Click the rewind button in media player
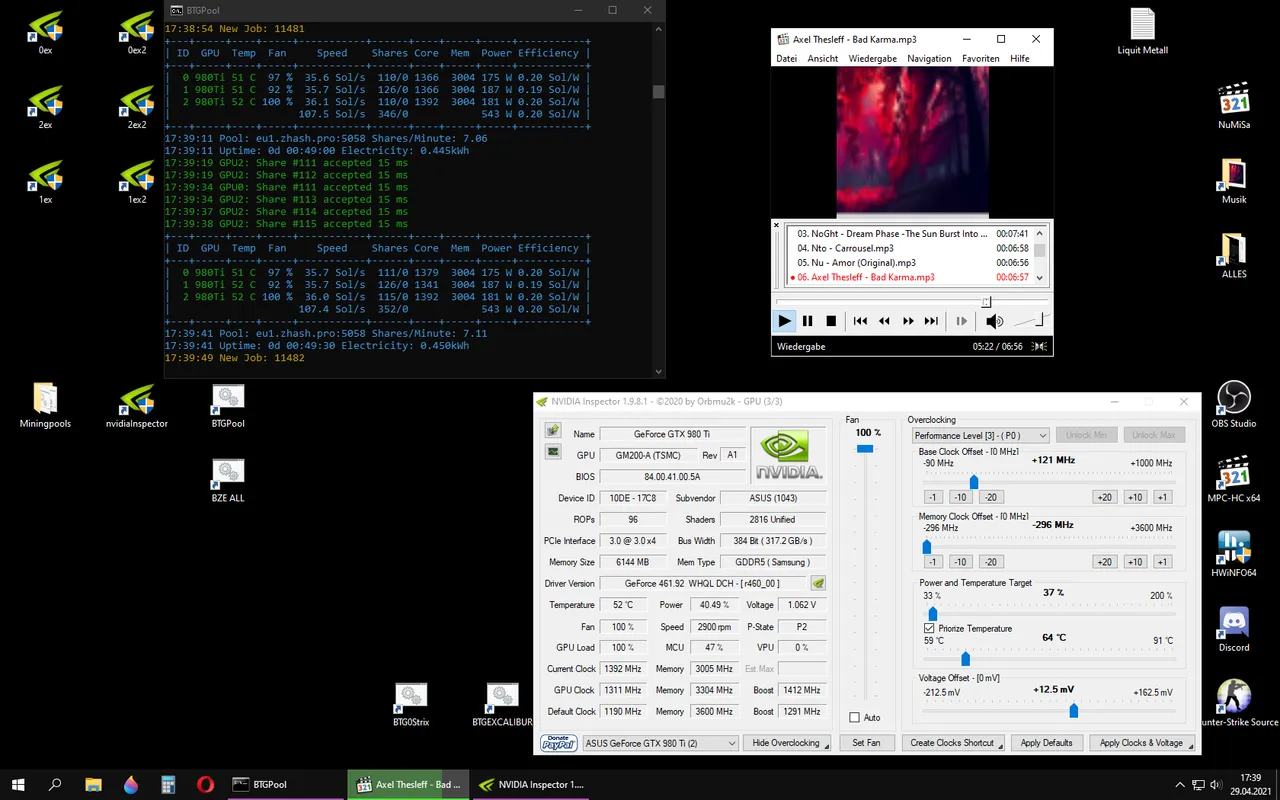The height and width of the screenshot is (800, 1280). pos(884,321)
